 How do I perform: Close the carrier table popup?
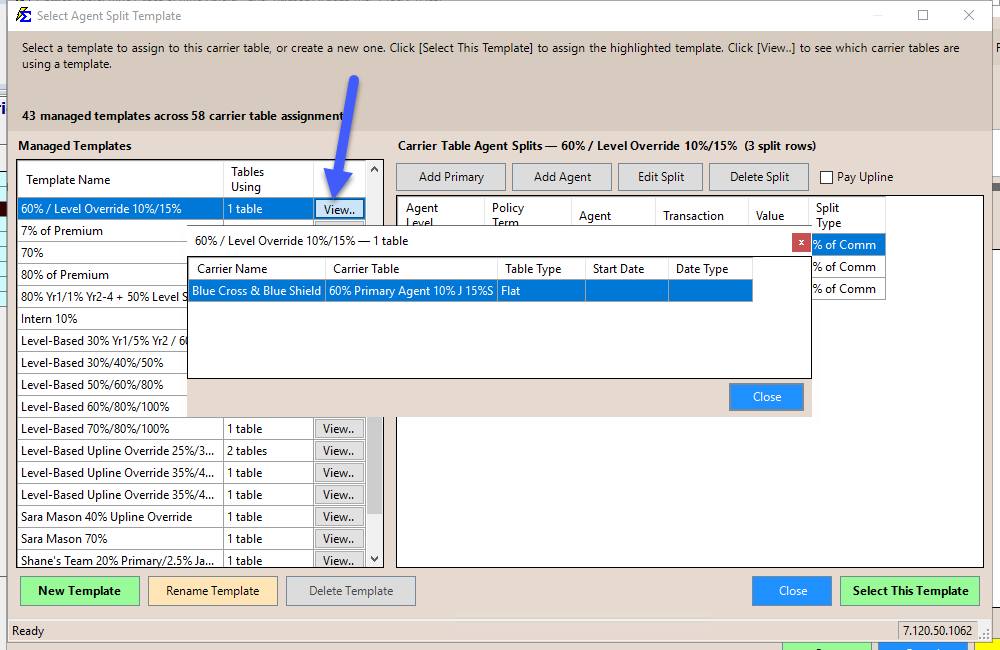(x=766, y=397)
